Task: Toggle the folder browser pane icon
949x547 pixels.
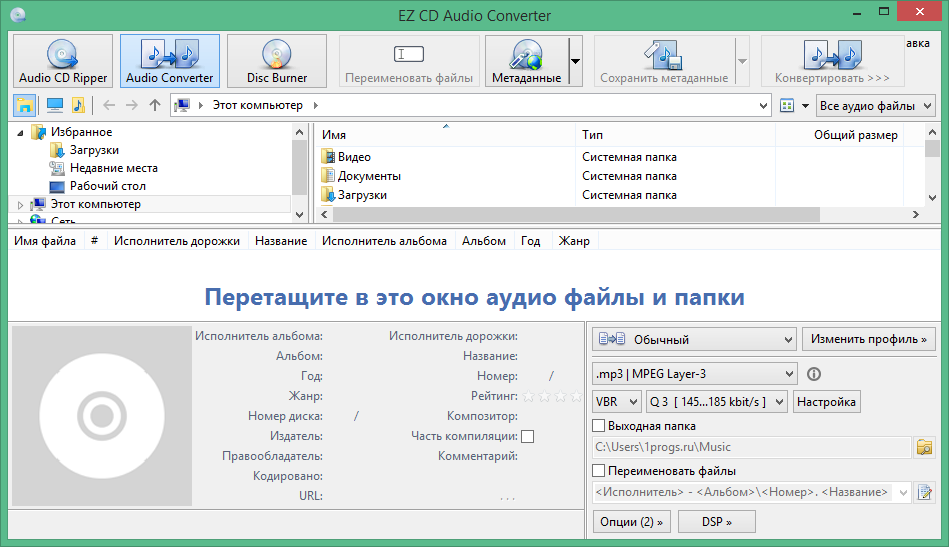Action: point(24,105)
